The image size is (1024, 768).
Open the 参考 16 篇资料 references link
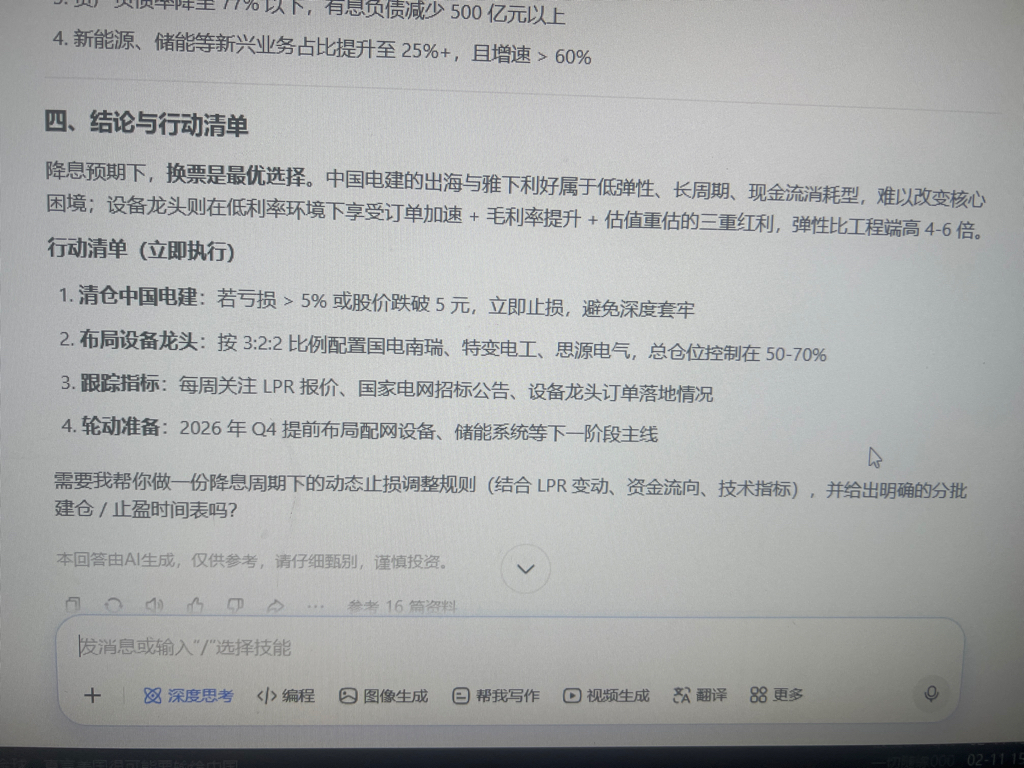pos(402,607)
